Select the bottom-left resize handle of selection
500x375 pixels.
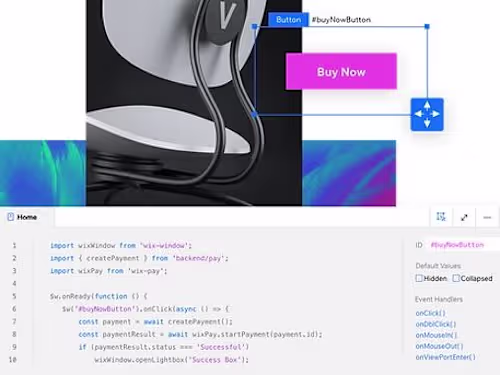[255, 114]
